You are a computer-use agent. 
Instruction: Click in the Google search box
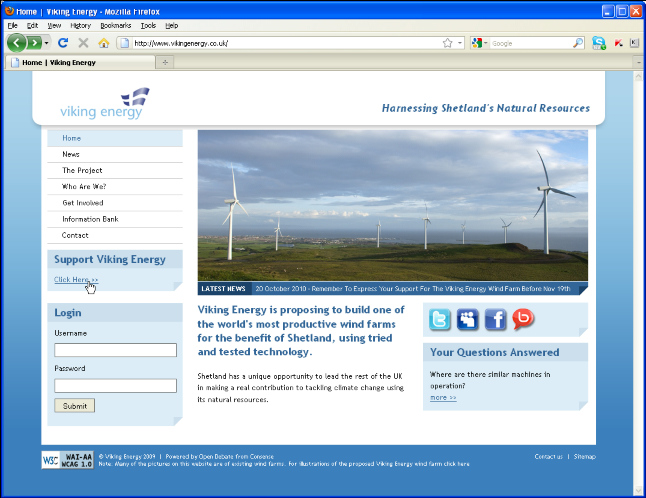[531, 43]
